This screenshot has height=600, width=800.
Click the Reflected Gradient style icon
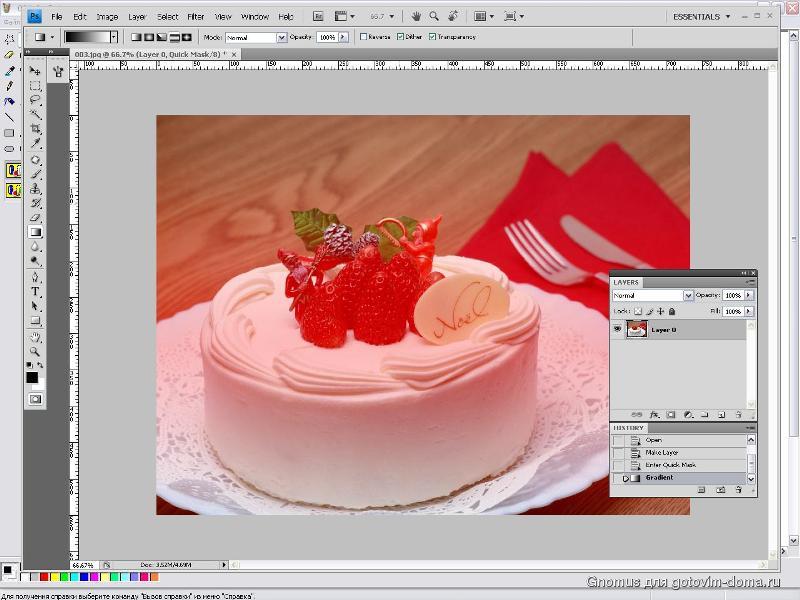[174, 37]
